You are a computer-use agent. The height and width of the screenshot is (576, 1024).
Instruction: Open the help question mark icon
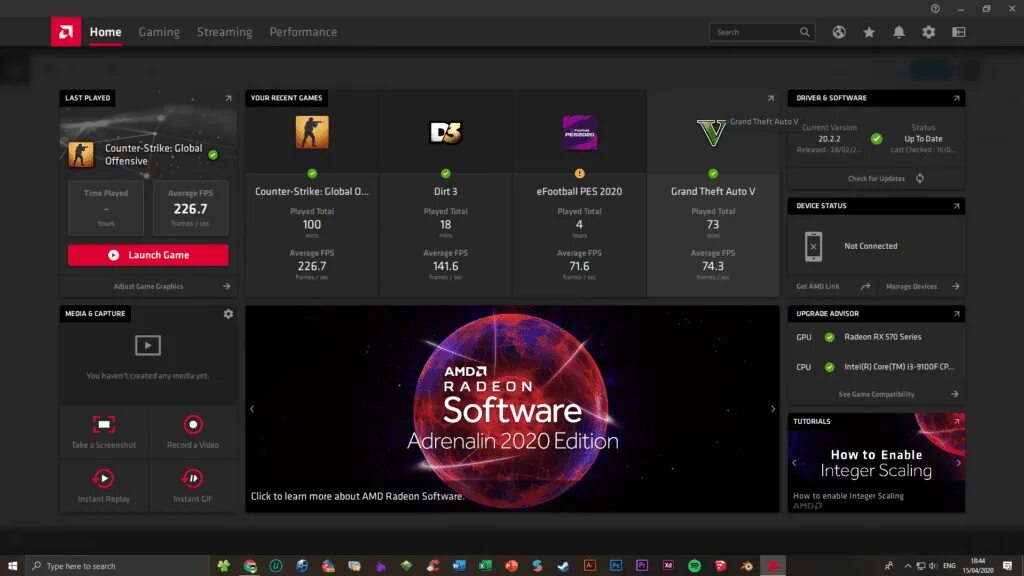pos(935,8)
